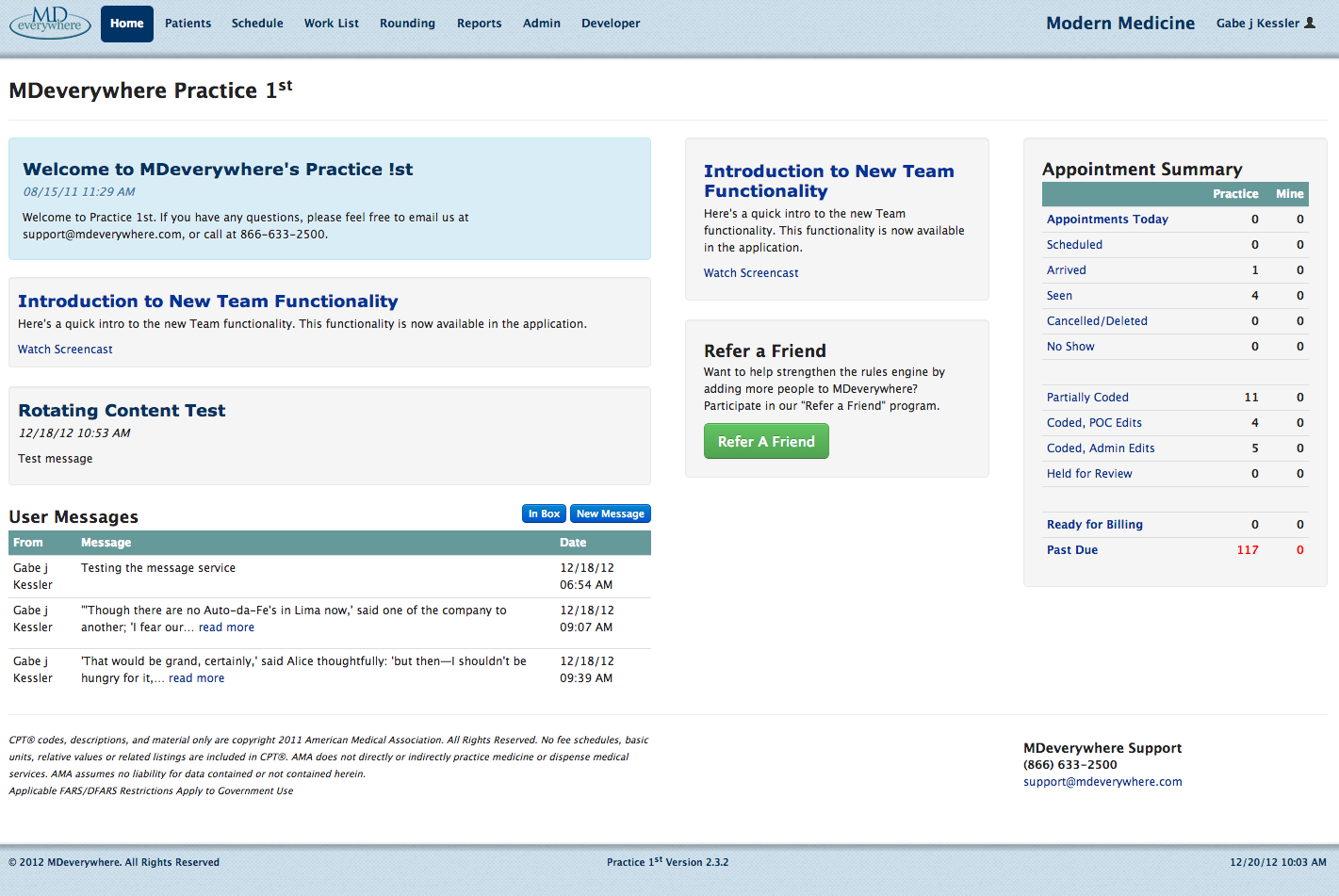Click the Gabe j Kessler user name
Viewport: 1339px width, 896px height.
[x=1258, y=24]
